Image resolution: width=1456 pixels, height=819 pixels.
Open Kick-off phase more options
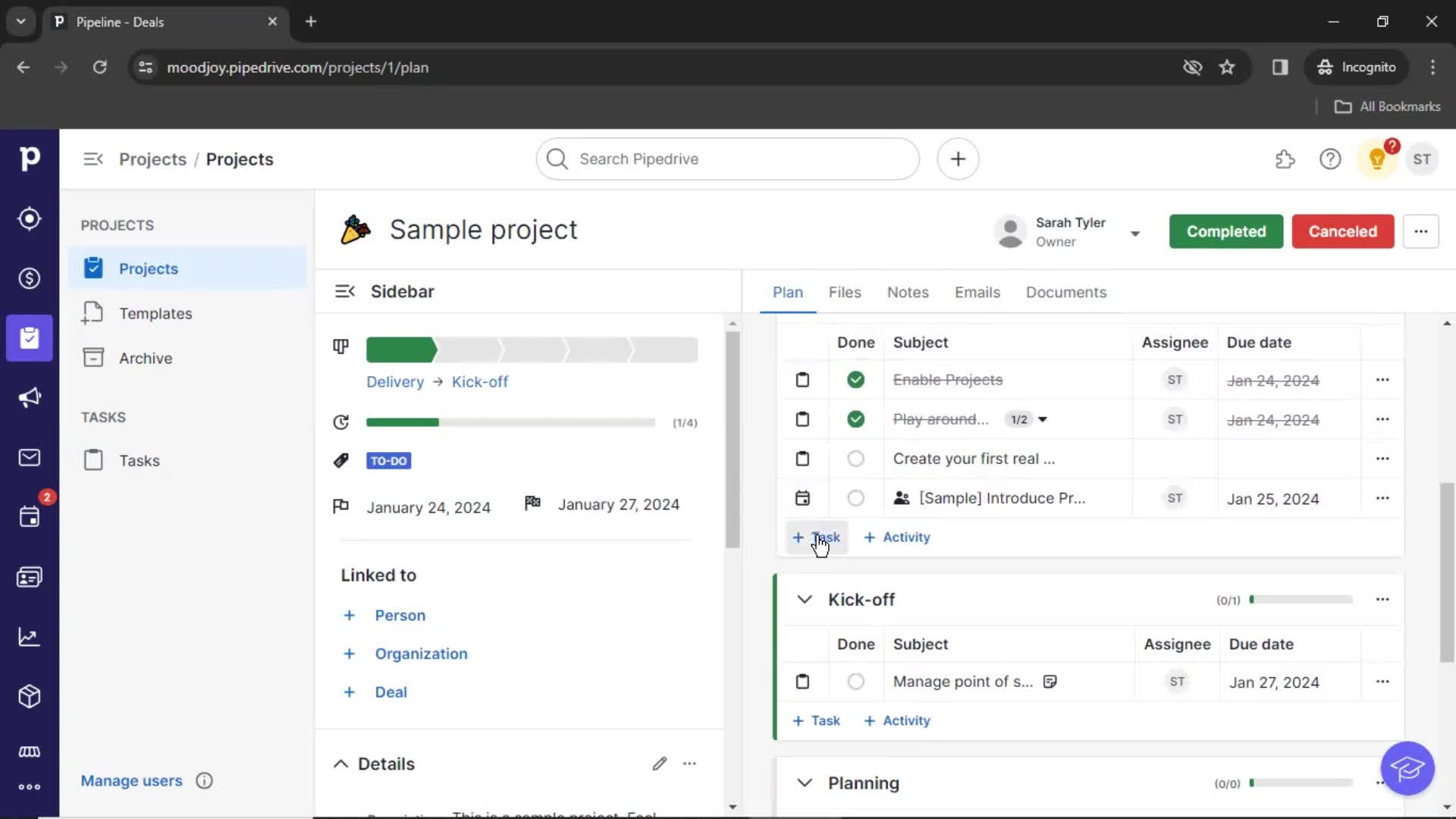(1382, 599)
